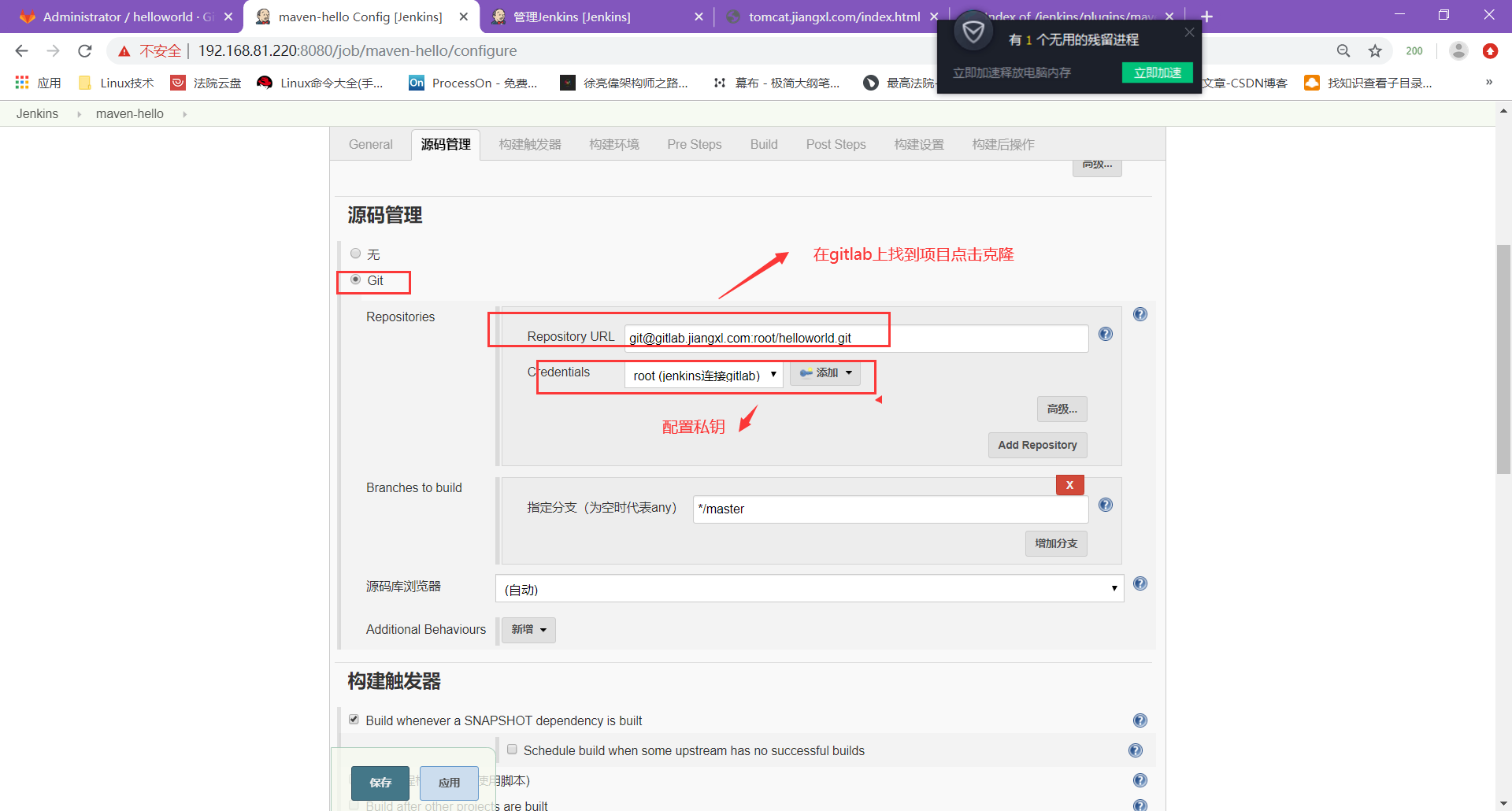1512x811 pixels.
Task: Click the branch specifier */master field
Action: click(x=891, y=509)
